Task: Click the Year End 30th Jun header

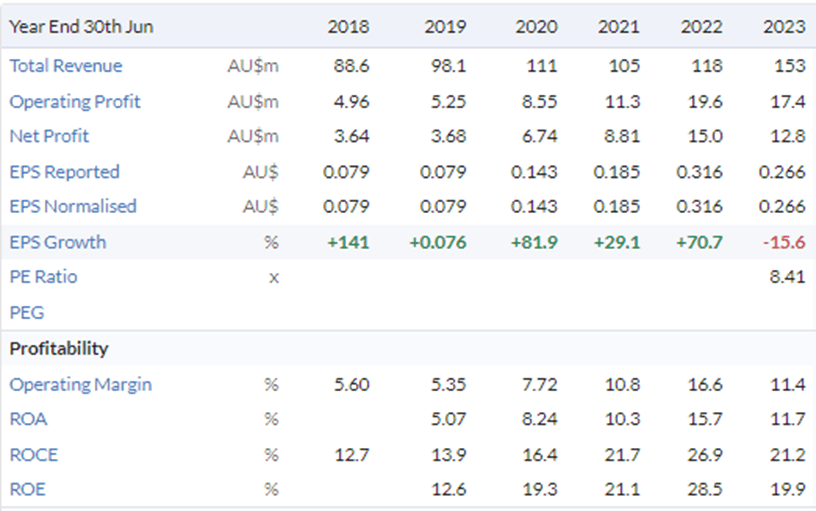Action: coord(81,27)
